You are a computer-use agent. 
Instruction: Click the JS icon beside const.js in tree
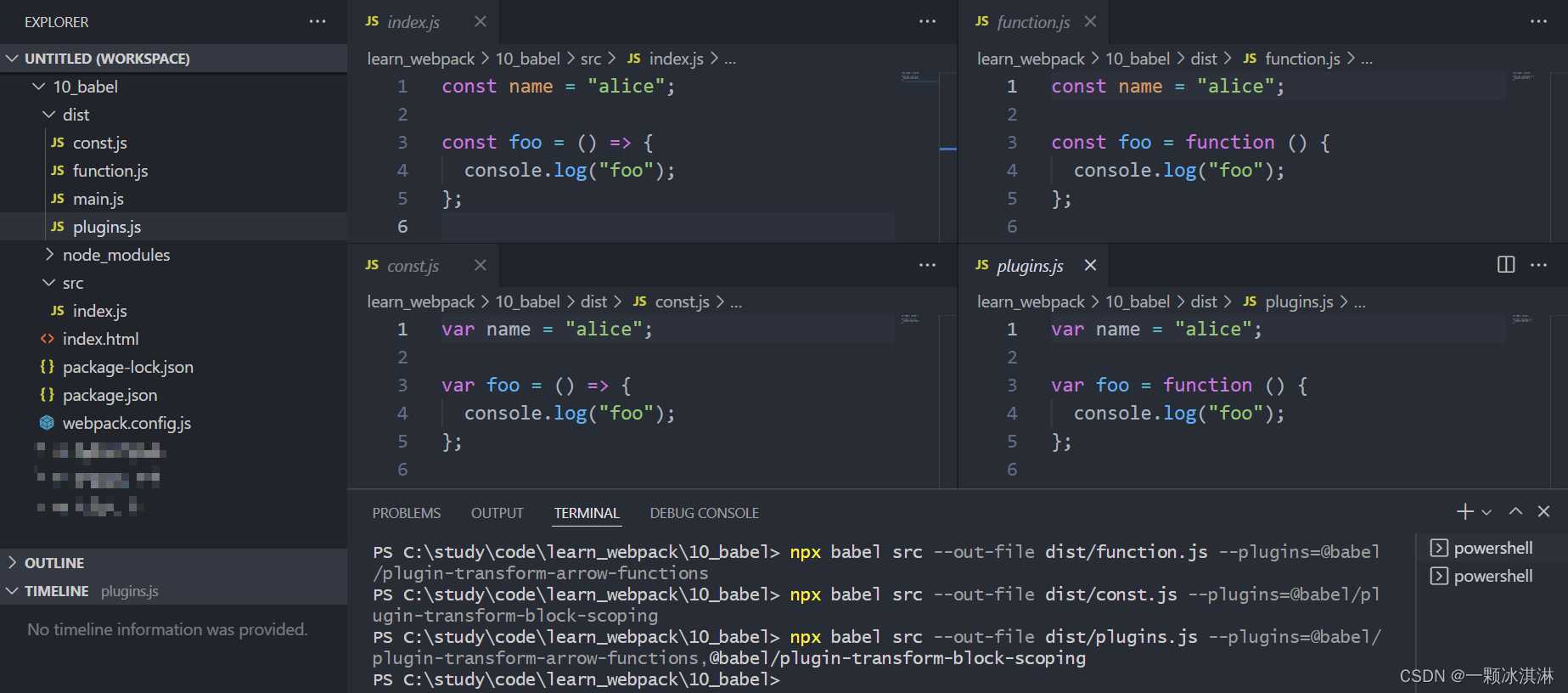58,143
